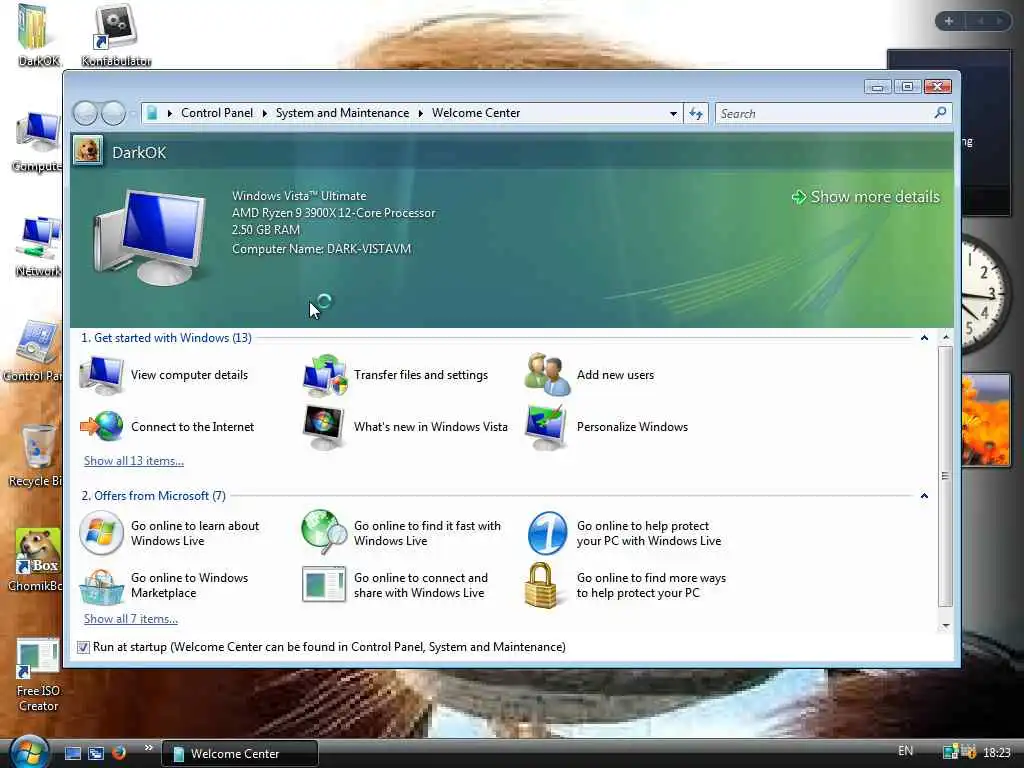Click Control Panel in address breadcrumb
This screenshot has width=1024, height=768.
pyautogui.click(x=217, y=113)
